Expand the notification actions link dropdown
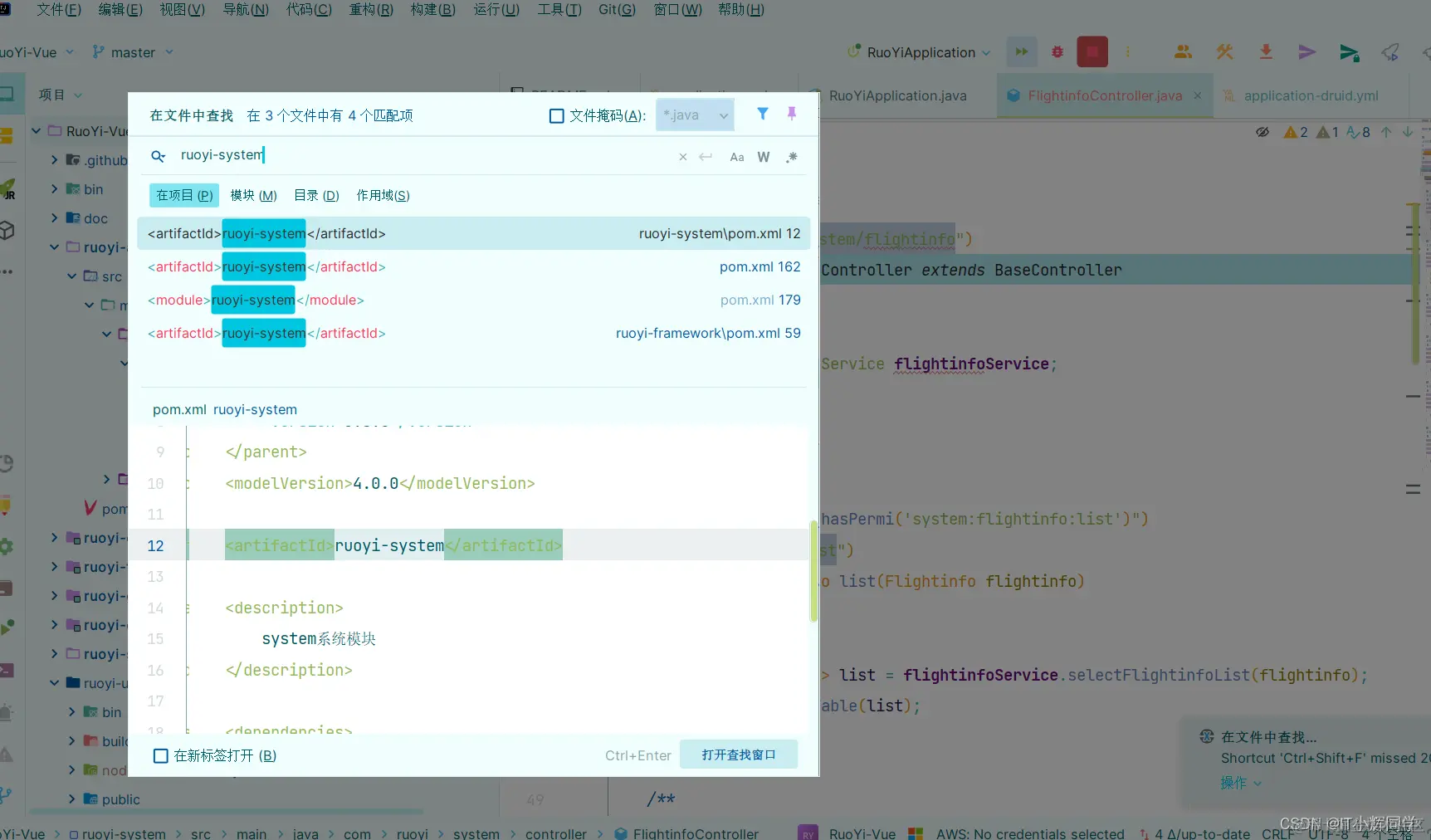This screenshot has height=840, width=1431. pos(1241,783)
